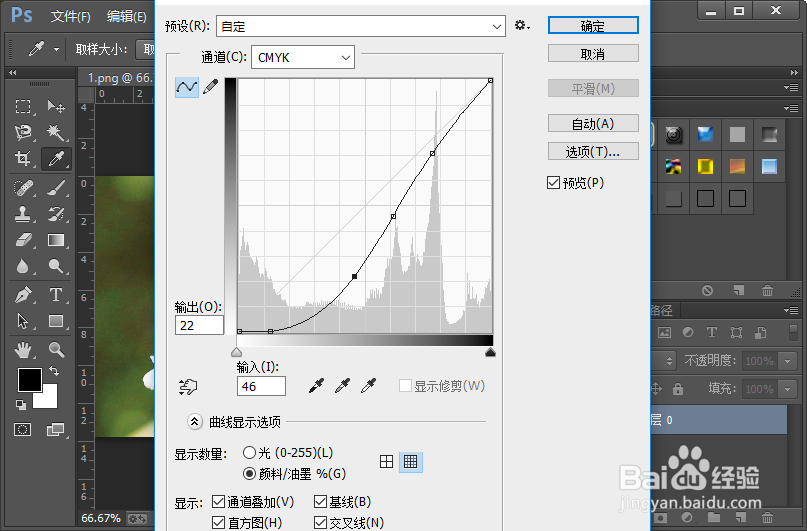Select the Move tool
Viewport: 807px width, 531px height.
pos(56,107)
